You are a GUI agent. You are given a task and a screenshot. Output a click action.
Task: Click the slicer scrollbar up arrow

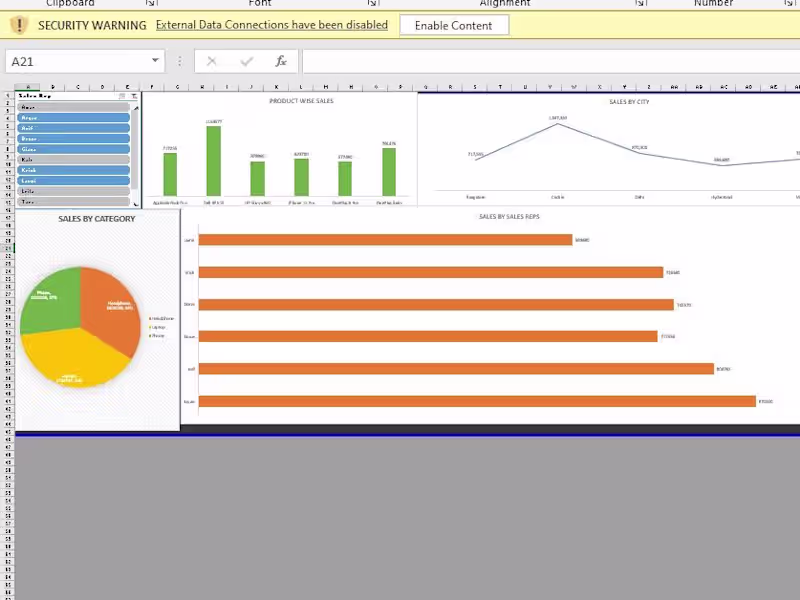tap(136, 108)
